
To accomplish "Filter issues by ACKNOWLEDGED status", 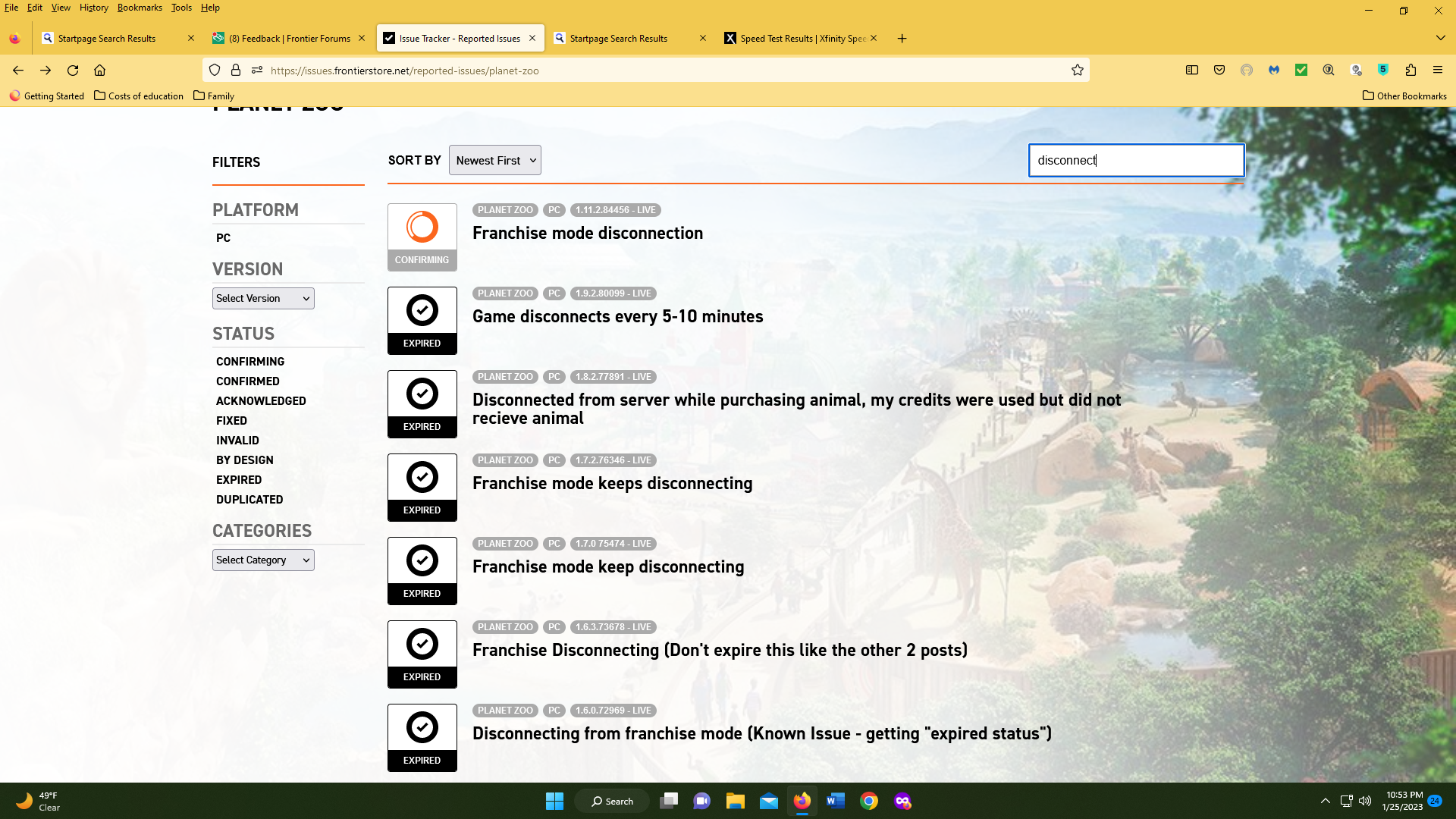I will tap(261, 401).
